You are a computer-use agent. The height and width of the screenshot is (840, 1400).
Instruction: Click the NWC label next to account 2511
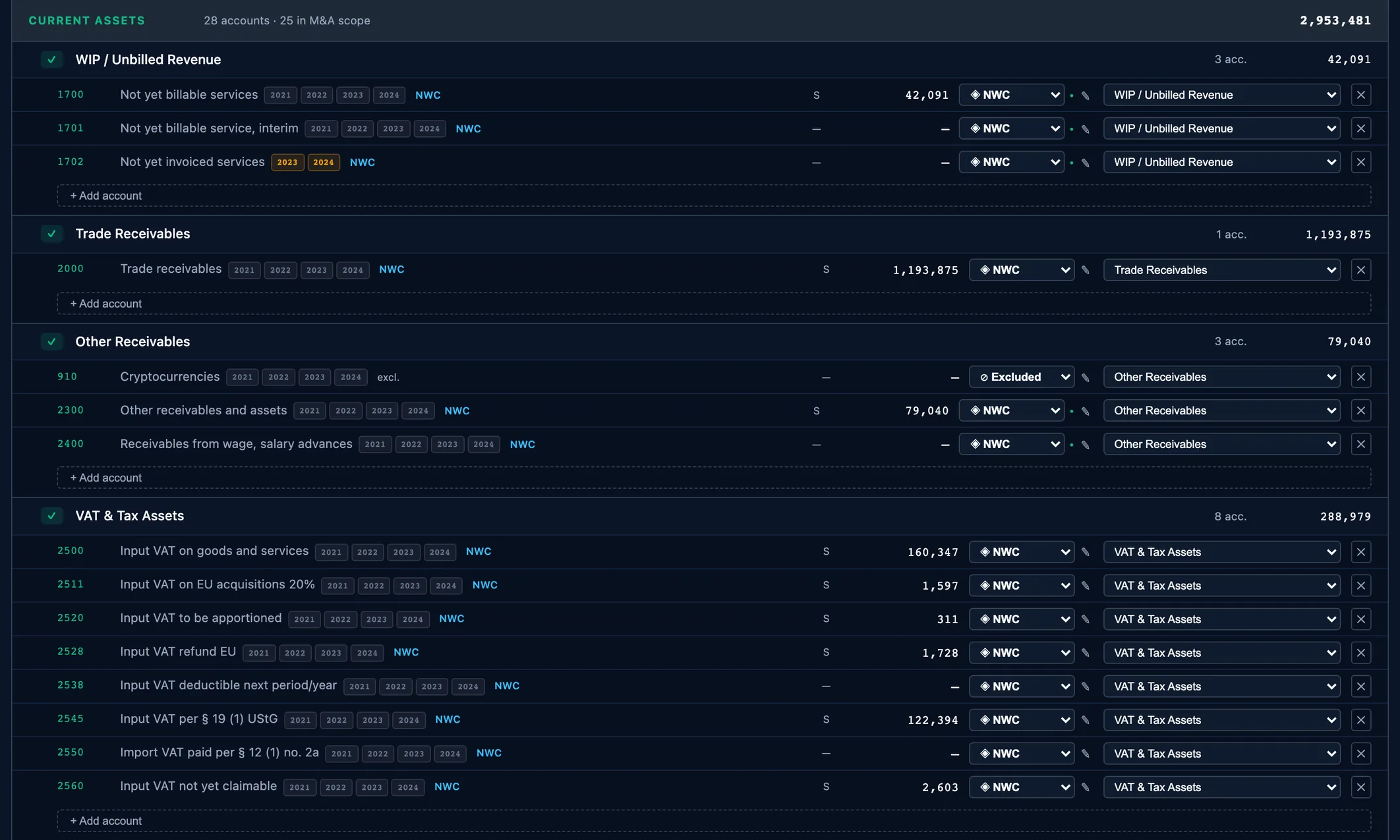click(485, 585)
